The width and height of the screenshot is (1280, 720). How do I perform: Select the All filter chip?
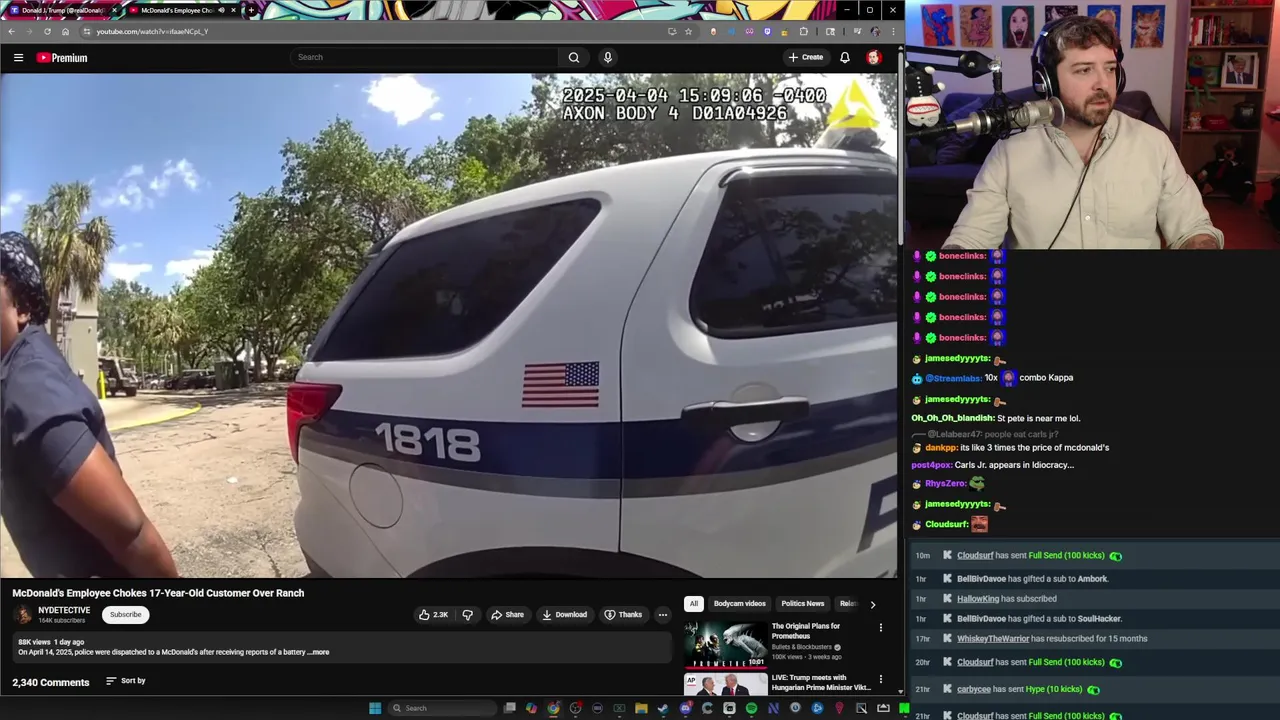[693, 603]
